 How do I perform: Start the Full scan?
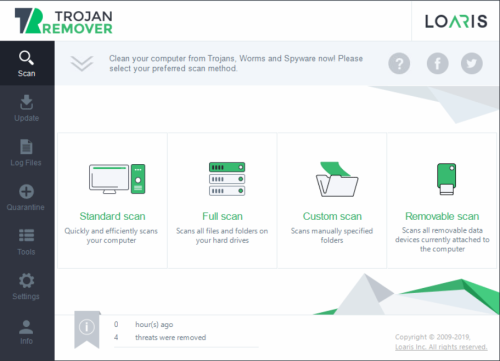(x=222, y=200)
